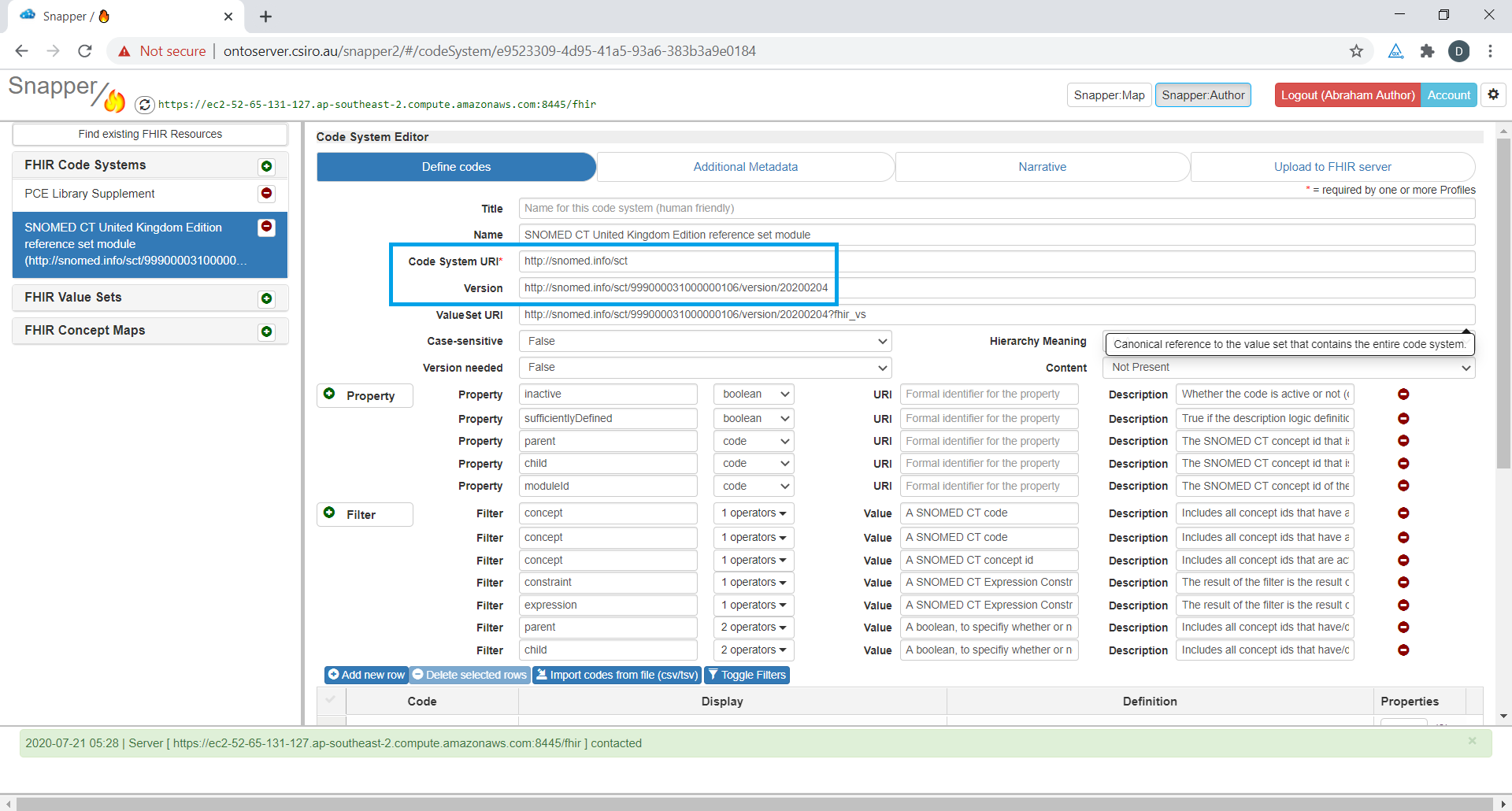The height and width of the screenshot is (811, 1512).
Task: Switch to Snapper:Author mode
Action: coord(1203,95)
